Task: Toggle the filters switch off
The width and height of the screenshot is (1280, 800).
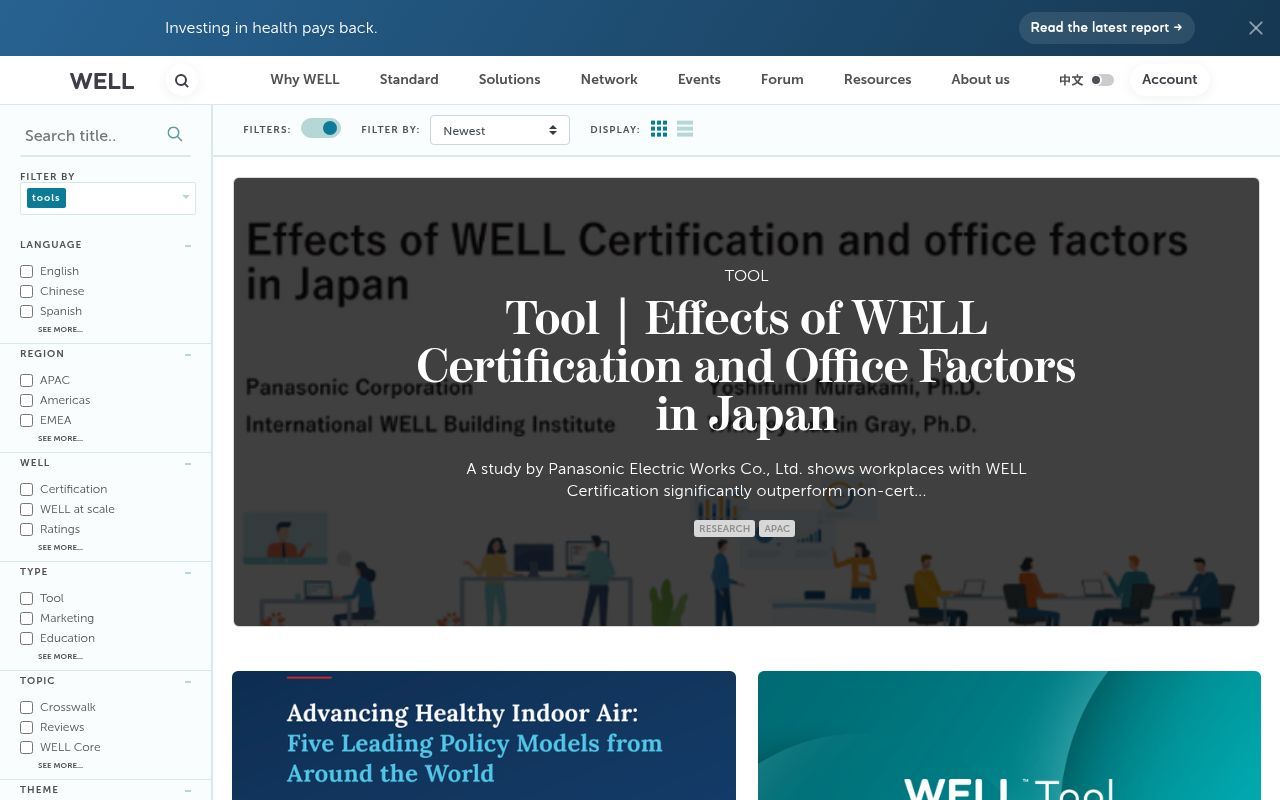Action: [321, 128]
